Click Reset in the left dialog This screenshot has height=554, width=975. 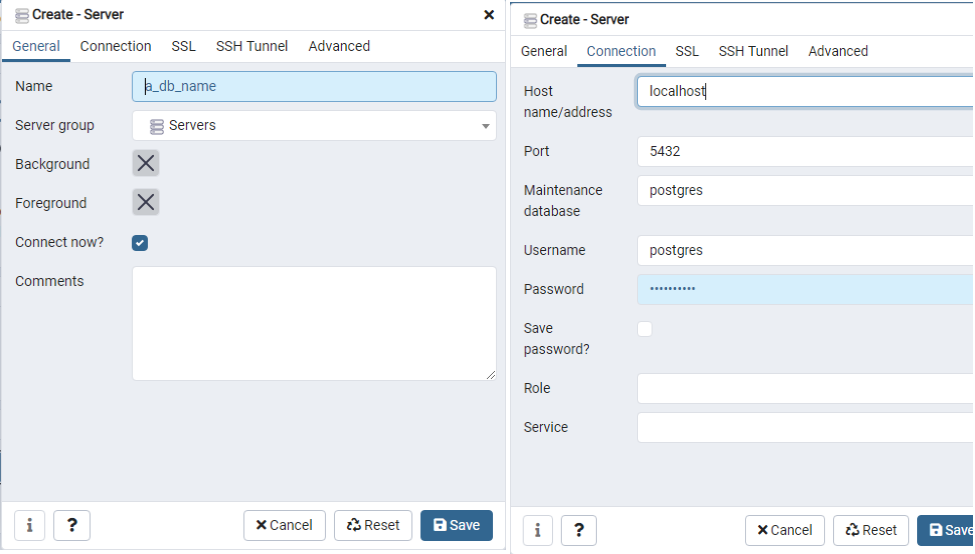pos(373,525)
